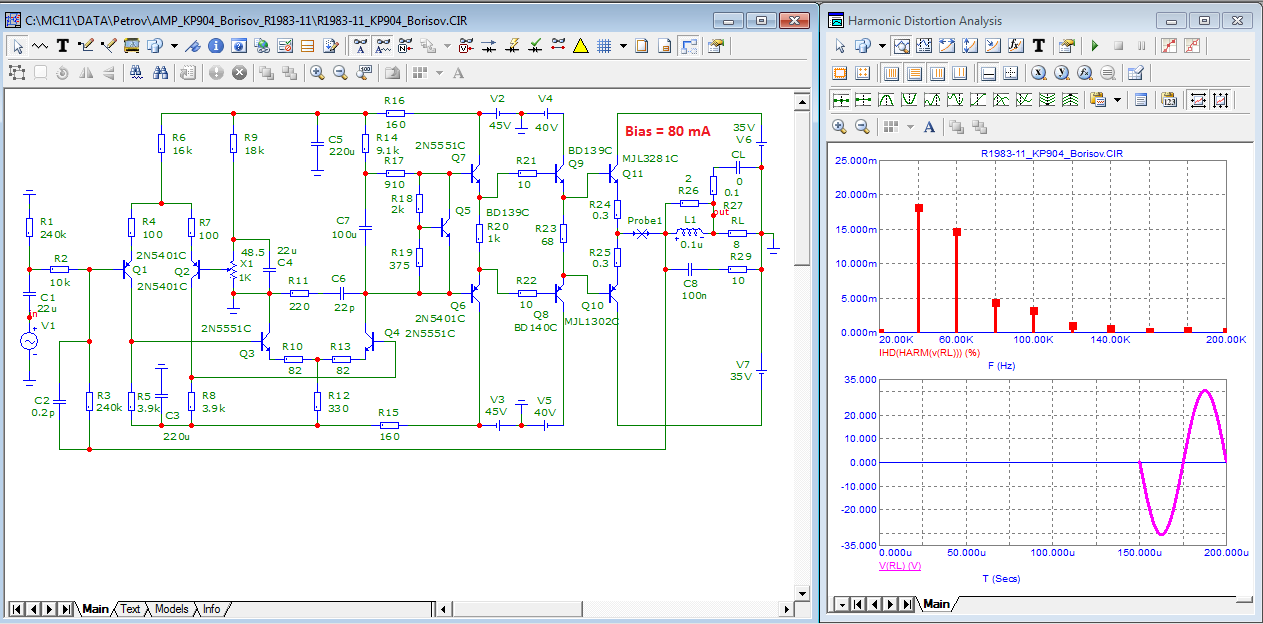Zoom in on the schematic
The height and width of the screenshot is (624, 1263).
pyautogui.click(x=317, y=73)
